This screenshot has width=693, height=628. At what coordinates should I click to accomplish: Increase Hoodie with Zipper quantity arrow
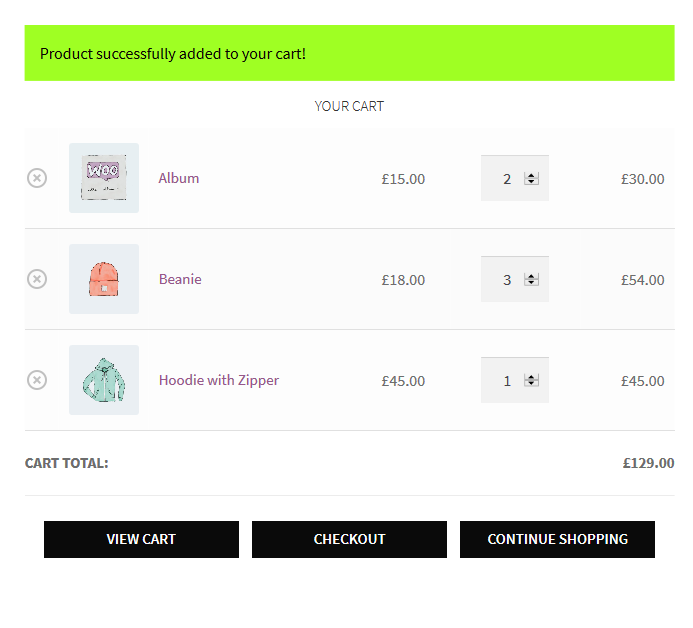(x=531, y=377)
